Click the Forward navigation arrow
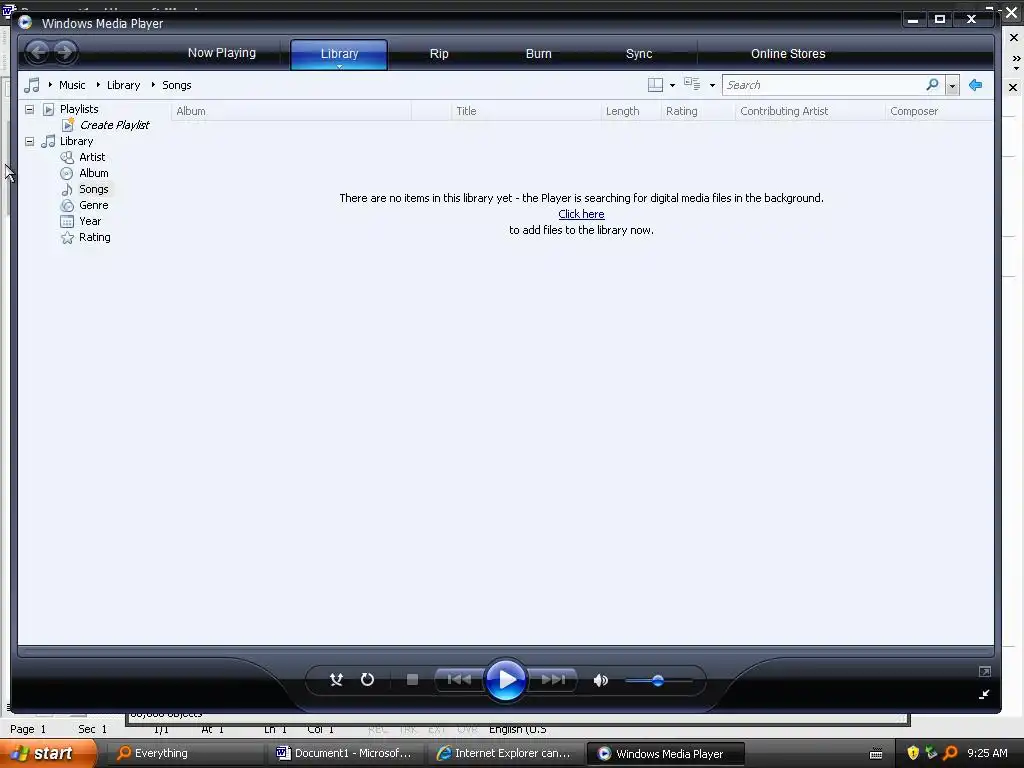The height and width of the screenshot is (768, 1024). pyautogui.click(x=64, y=52)
